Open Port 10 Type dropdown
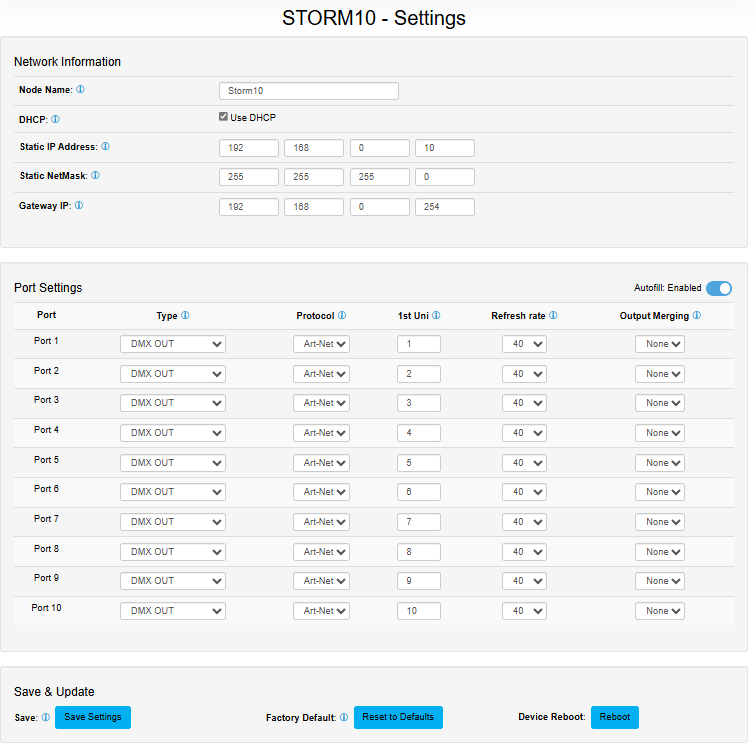This screenshot has height=746, width=755. (x=173, y=611)
